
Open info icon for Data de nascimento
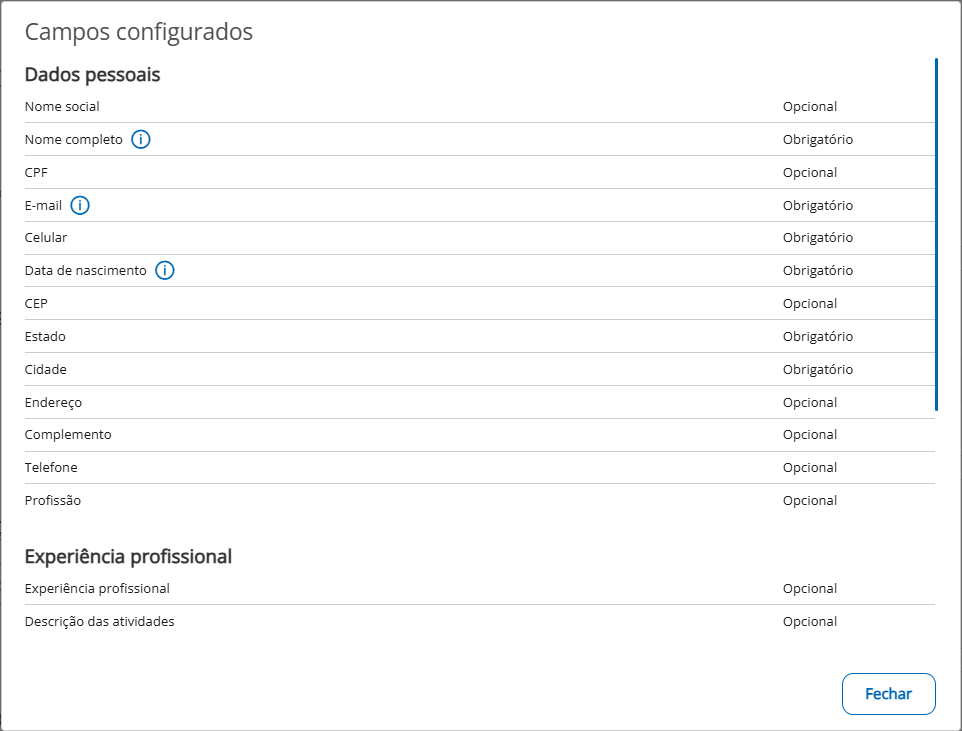(x=165, y=271)
